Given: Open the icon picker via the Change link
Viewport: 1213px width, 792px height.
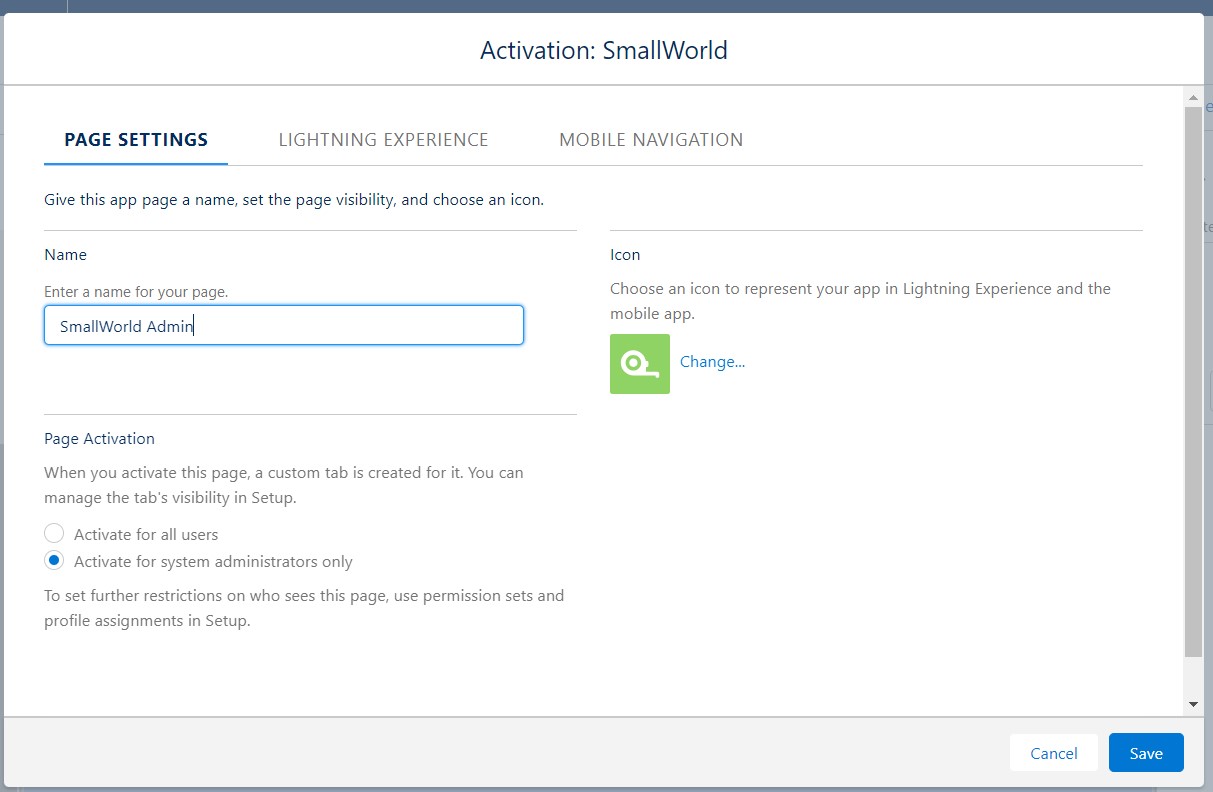Looking at the screenshot, I should pyautogui.click(x=712, y=361).
